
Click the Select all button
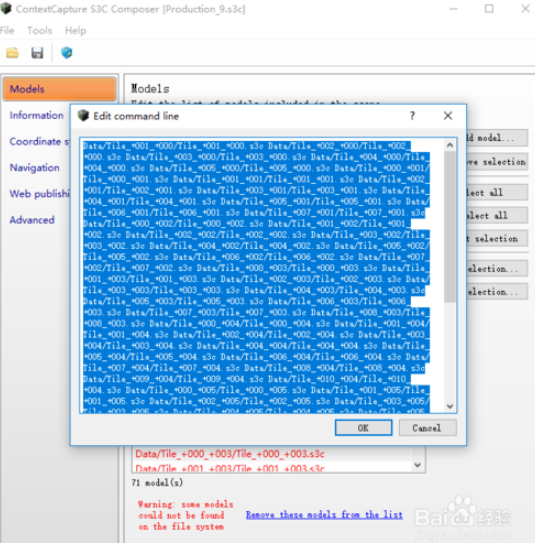click(x=497, y=192)
